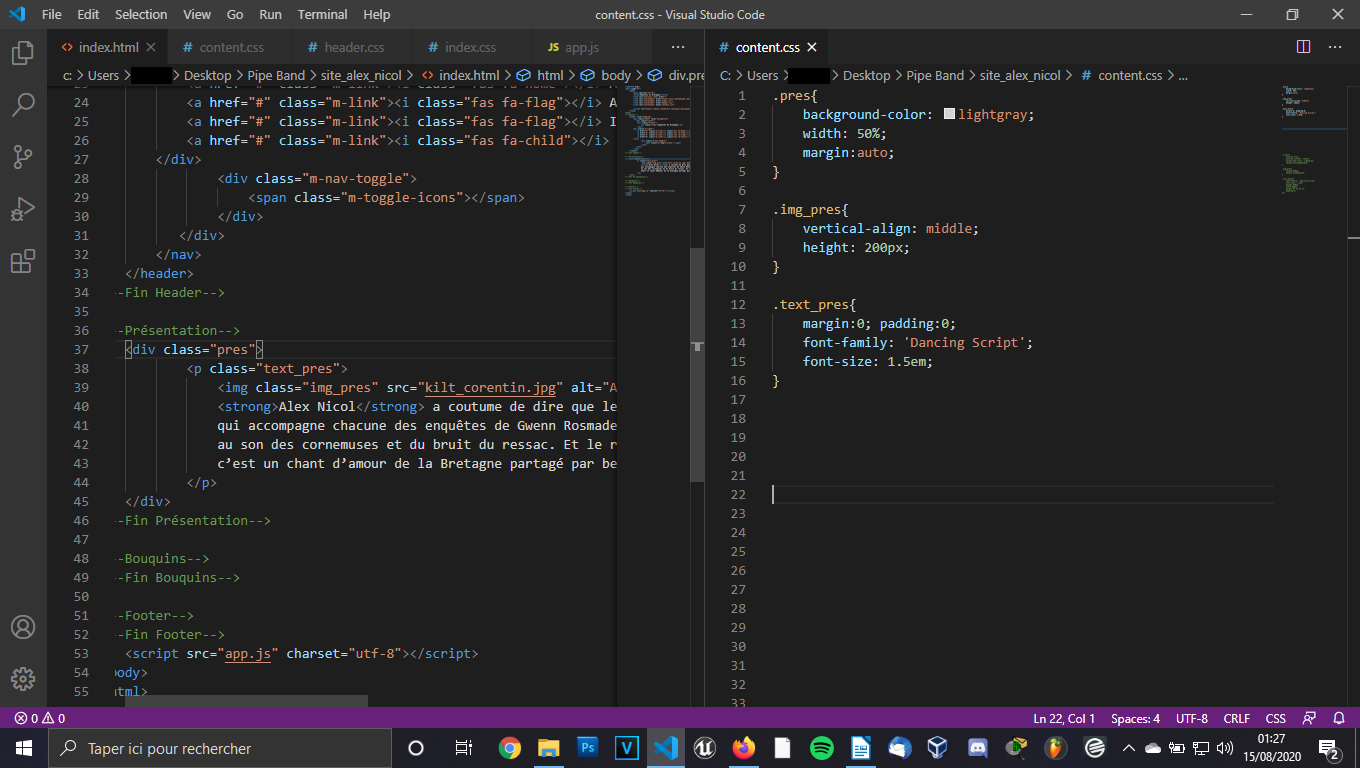Open Spotify from the taskbar
This screenshot has width=1360, height=768.
pos(822,748)
